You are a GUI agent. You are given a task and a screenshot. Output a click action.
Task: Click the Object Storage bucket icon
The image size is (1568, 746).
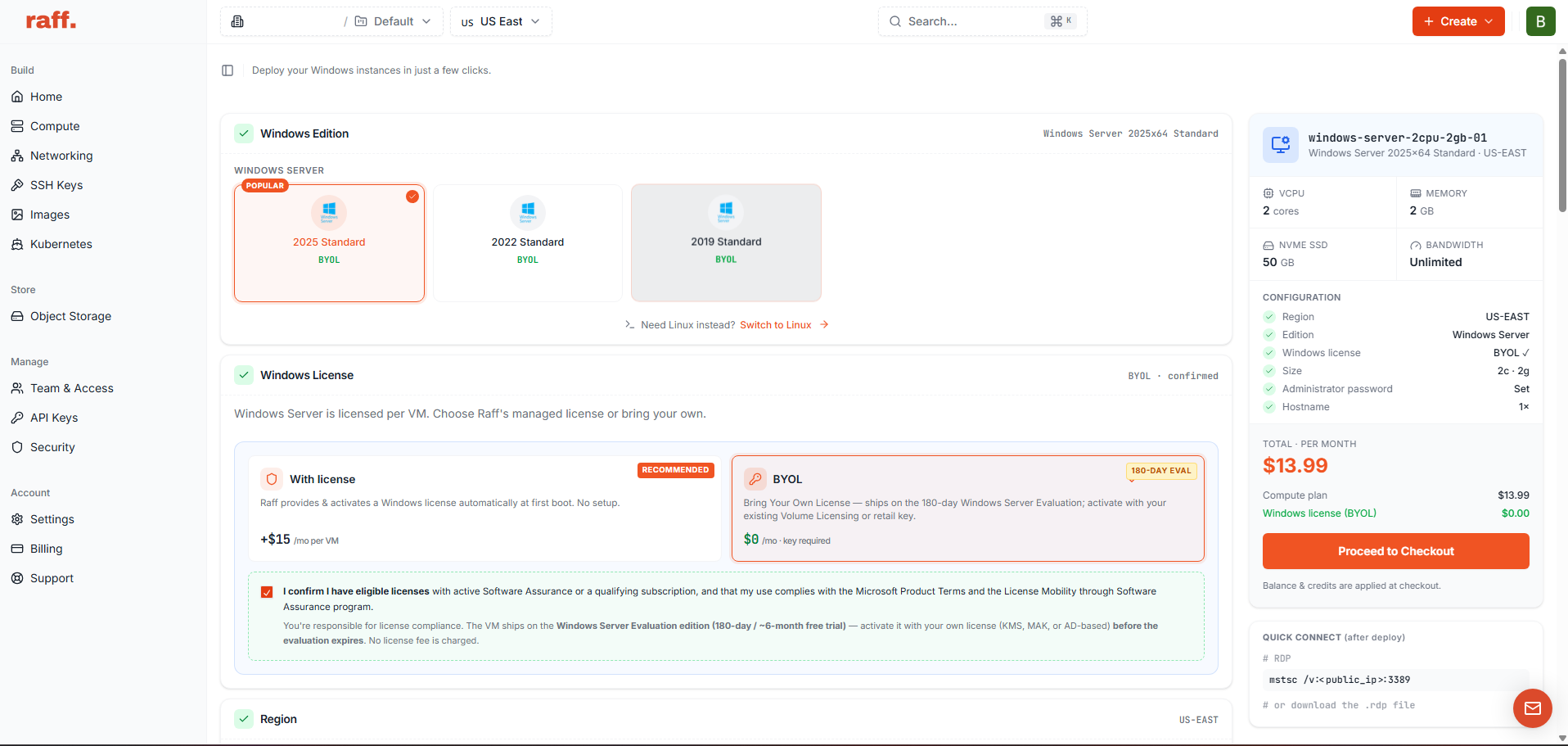(x=17, y=316)
